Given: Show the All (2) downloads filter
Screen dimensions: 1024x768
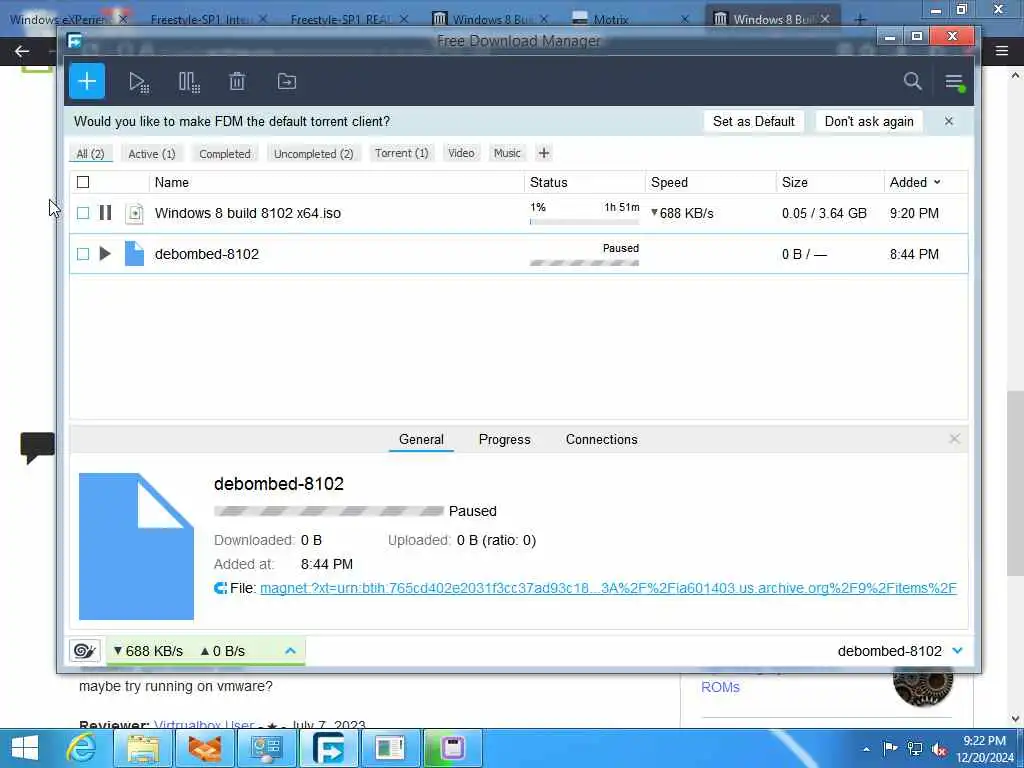Looking at the screenshot, I should 90,153.
